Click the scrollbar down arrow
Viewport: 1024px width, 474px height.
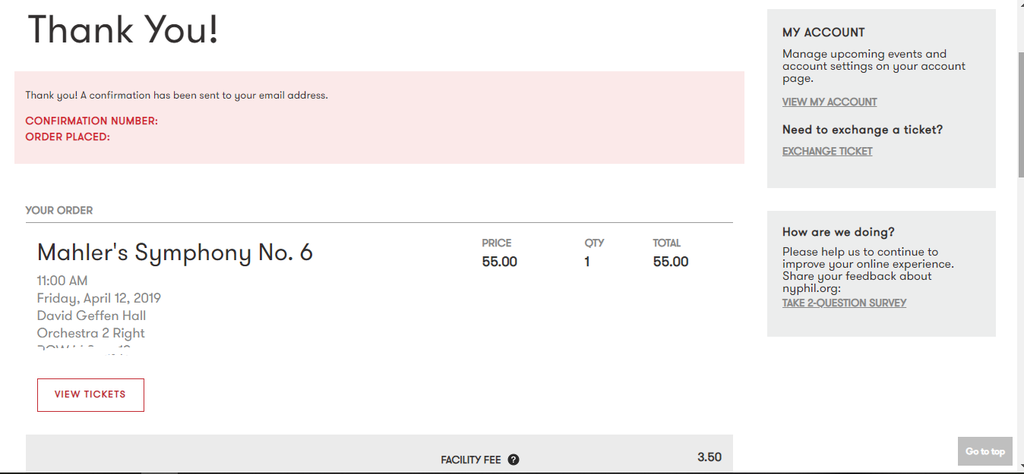1021,466
